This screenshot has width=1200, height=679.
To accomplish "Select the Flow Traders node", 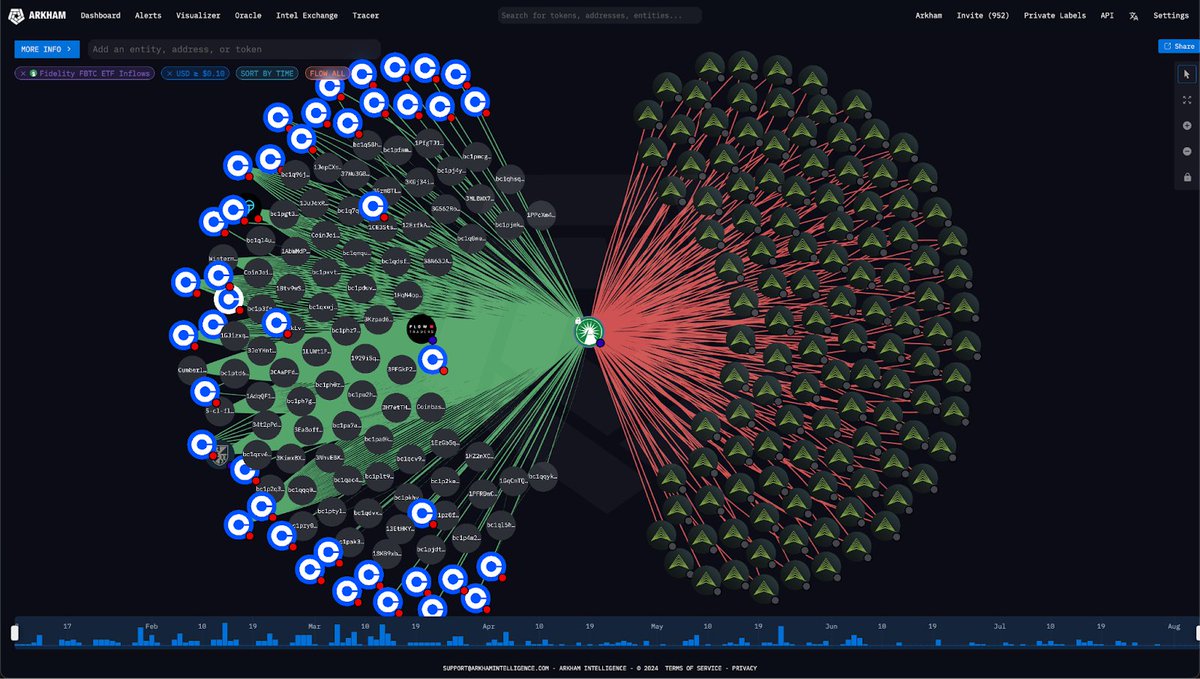I will click(x=421, y=328).
